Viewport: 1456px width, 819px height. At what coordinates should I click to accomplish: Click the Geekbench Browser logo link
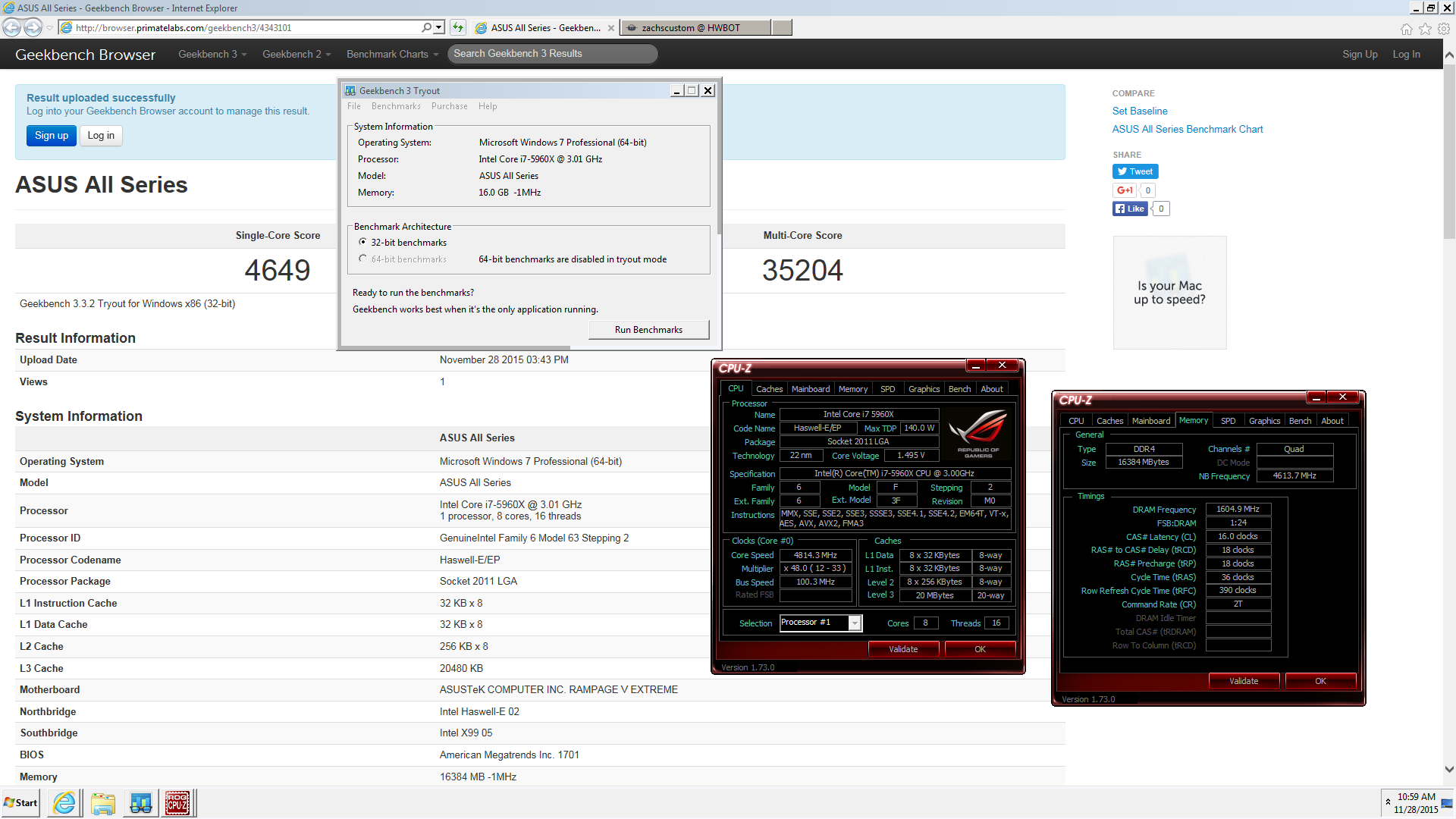[x=85, y=55]
